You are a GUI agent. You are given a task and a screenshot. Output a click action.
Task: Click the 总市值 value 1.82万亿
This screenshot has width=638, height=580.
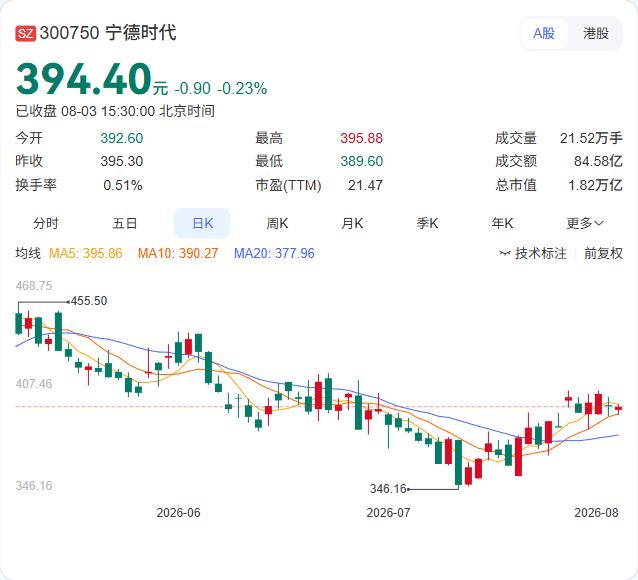click(x=595, y=185)
